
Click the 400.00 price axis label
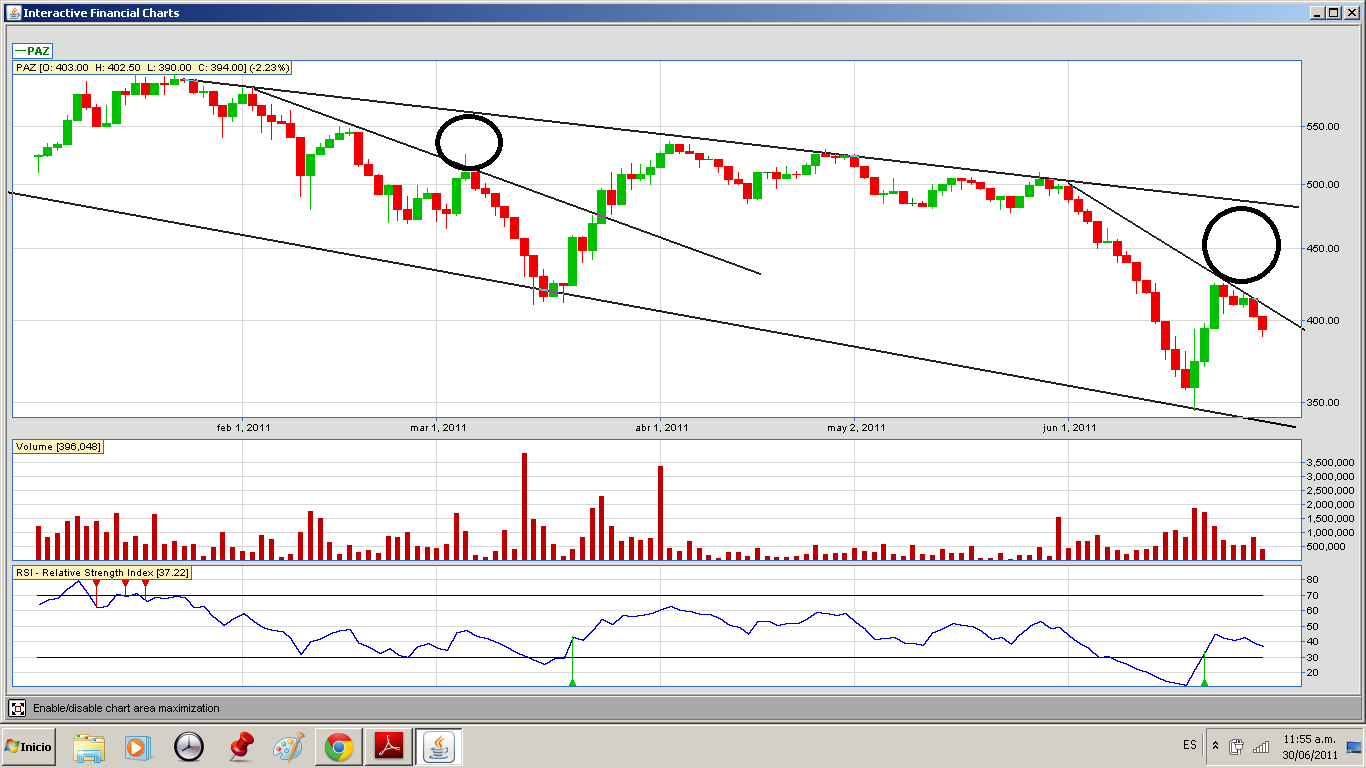[1323, 321]
